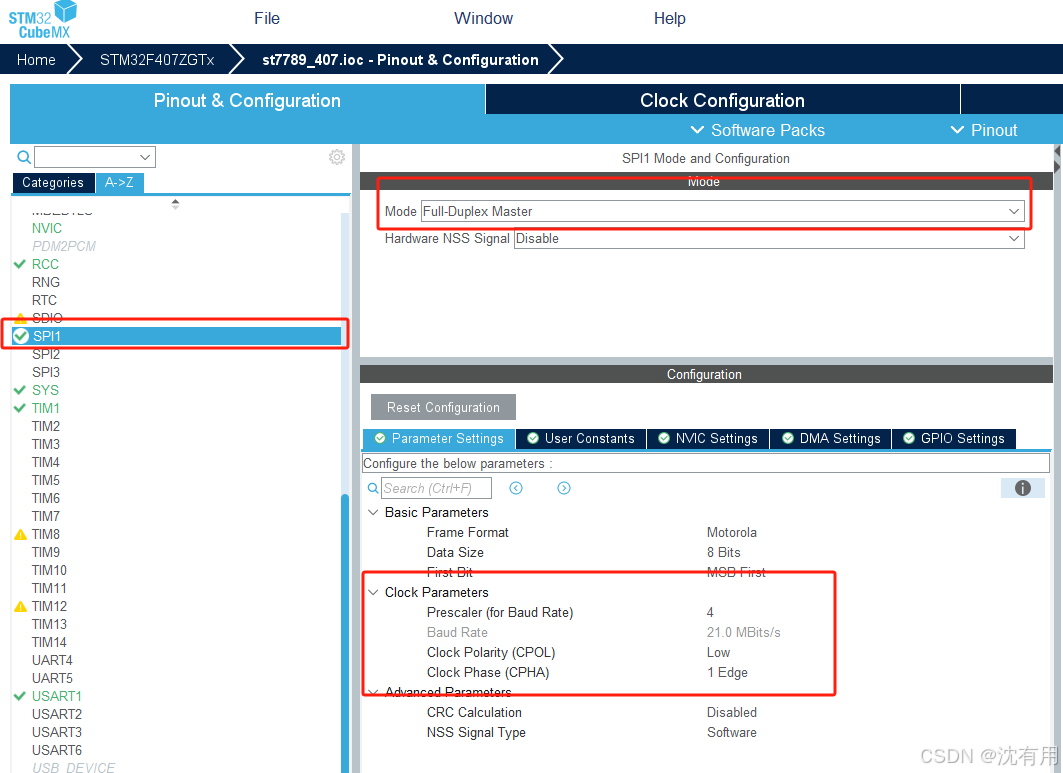1063x773 pixels.
Task: Open the Window menu
Action: [x=483, y=19]
